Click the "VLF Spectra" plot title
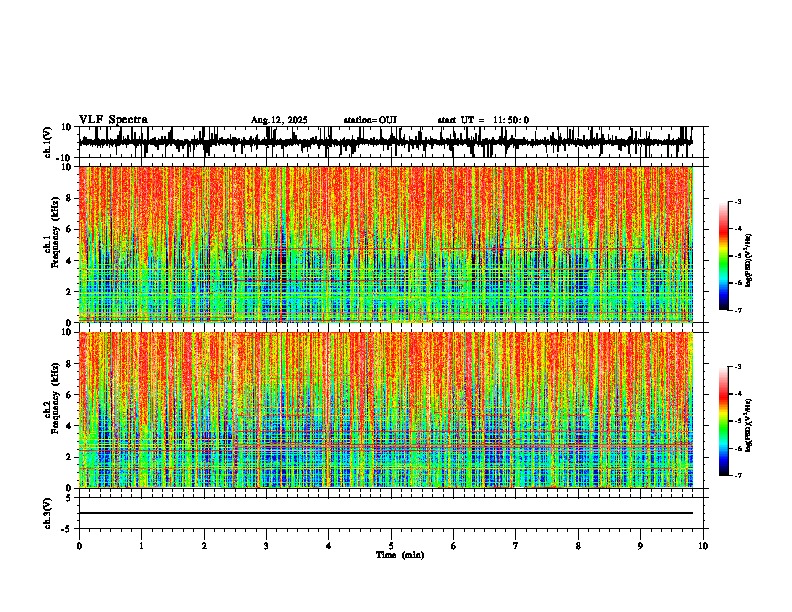This screenshot has height=612, width=792. pyautogui.click(x=113, y=120)
